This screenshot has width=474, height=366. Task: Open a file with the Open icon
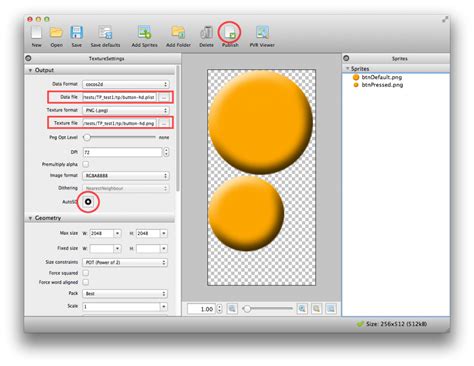click(x=56, y=32)
